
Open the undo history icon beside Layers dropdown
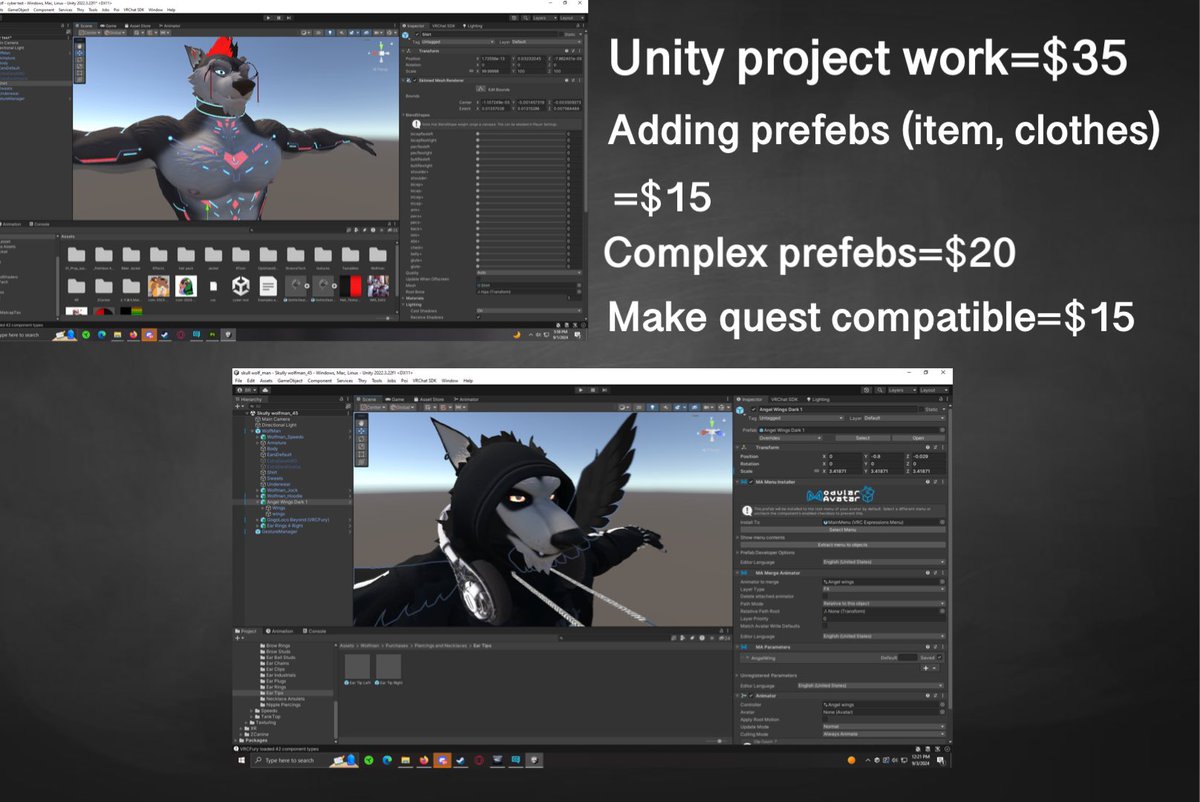point(866,390)
